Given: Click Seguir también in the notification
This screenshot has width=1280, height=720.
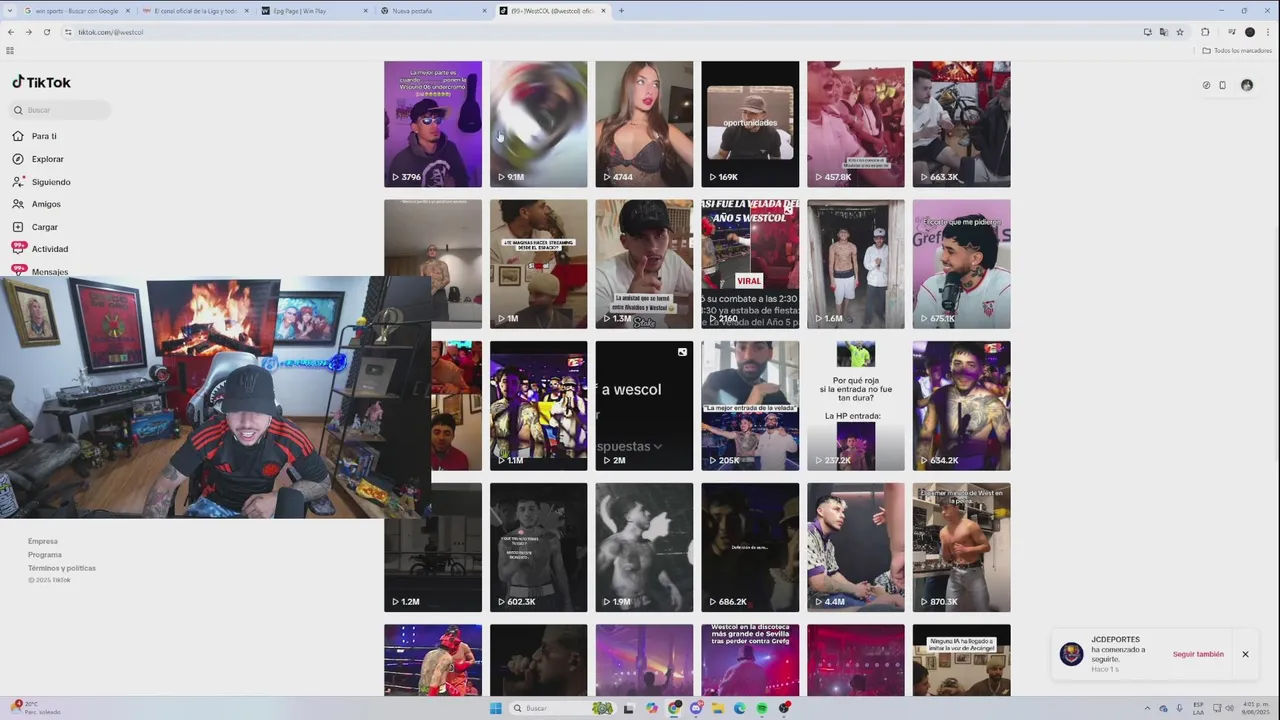Looking at the screenshot, I should pos(1198,654).
